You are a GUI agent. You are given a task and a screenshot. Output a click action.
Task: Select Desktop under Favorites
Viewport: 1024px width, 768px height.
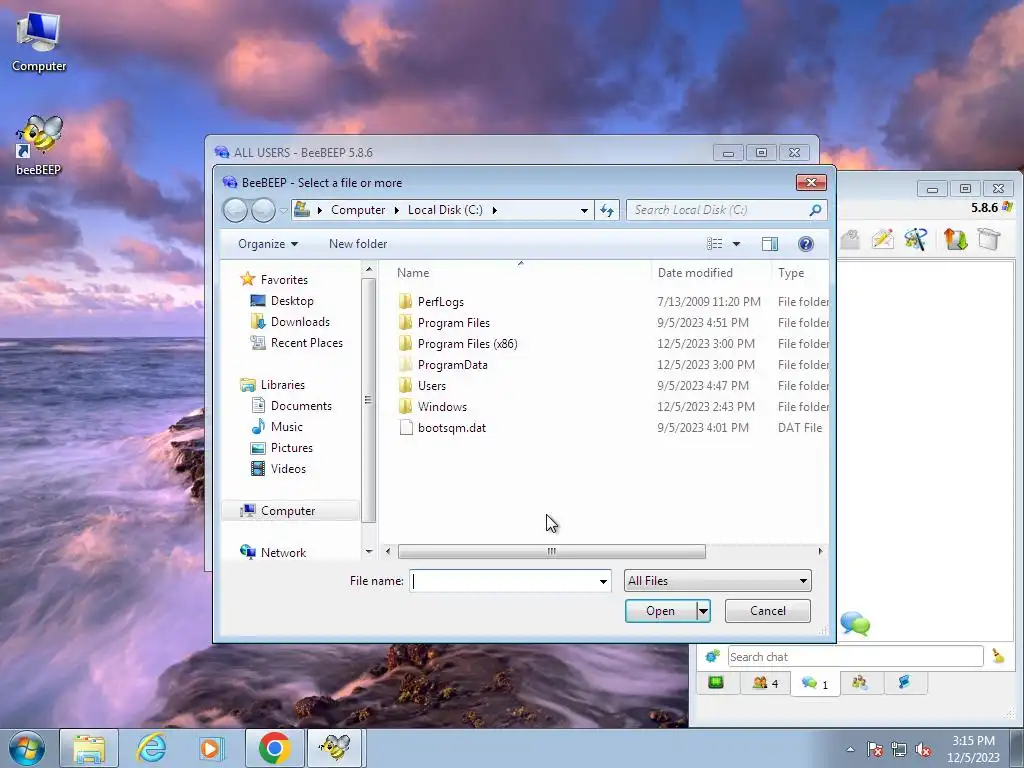pyautogui.click(x=292, y=301)
